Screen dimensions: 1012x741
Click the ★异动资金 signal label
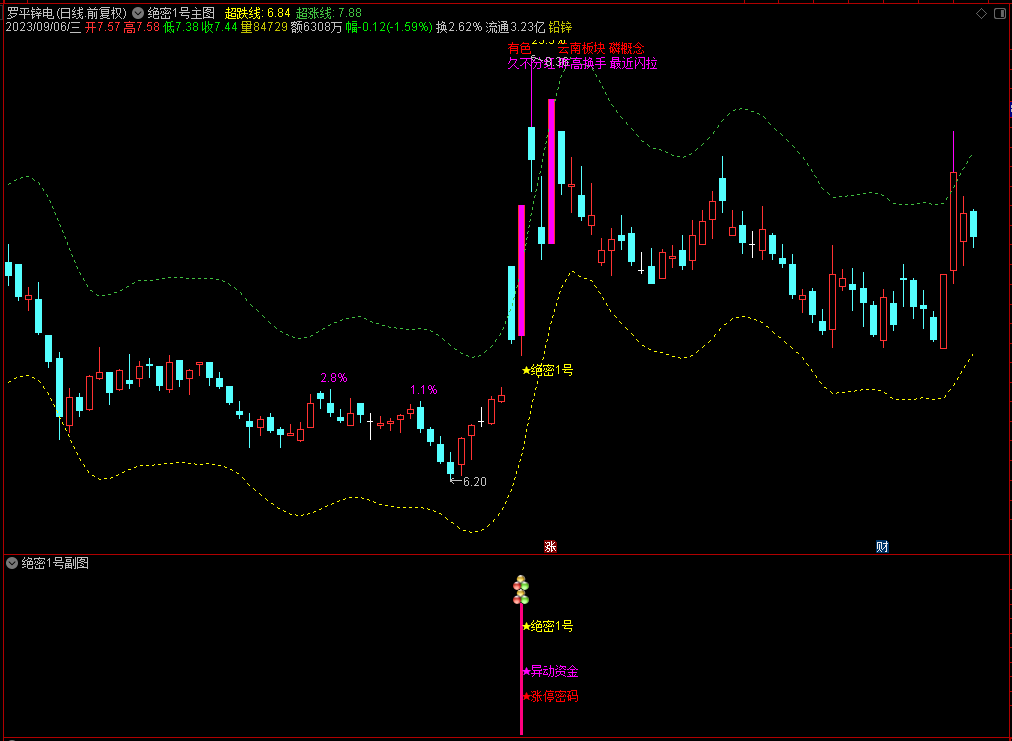550,672
